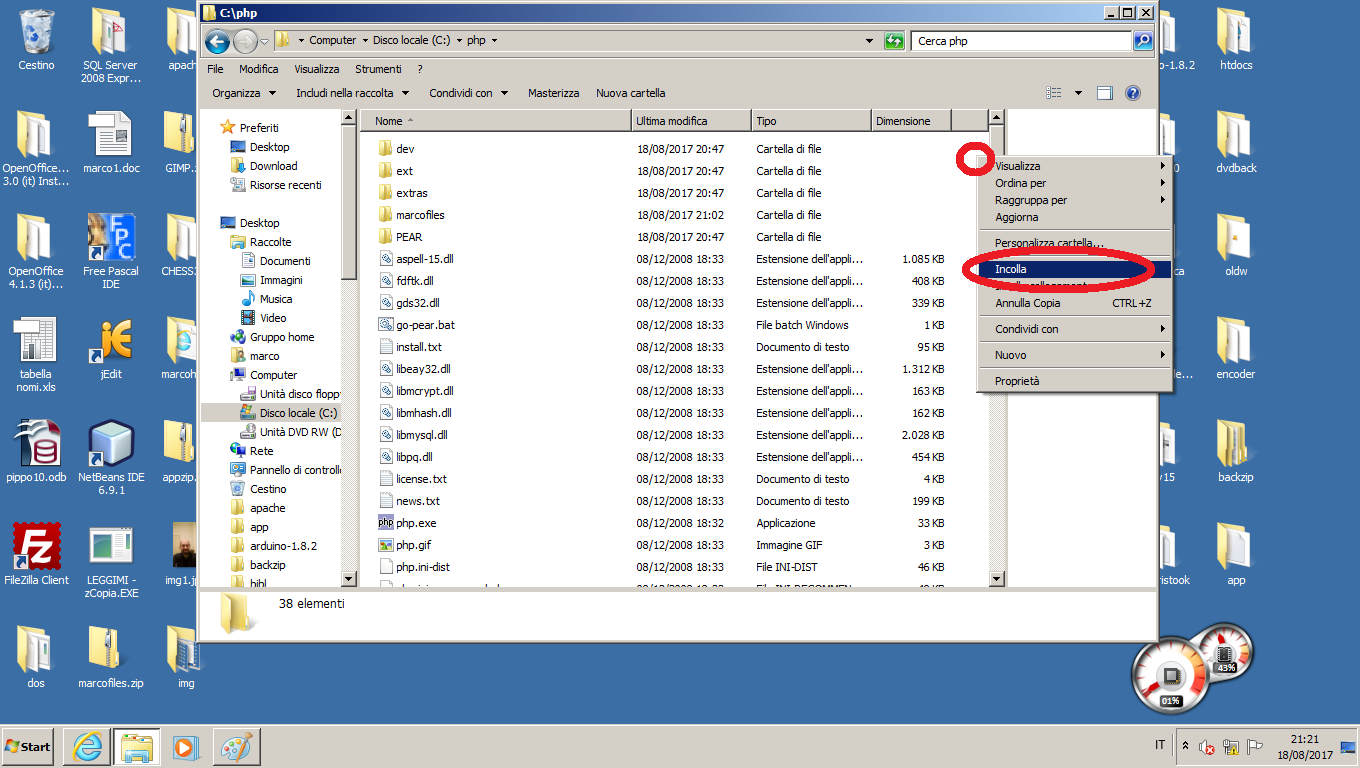Click the Nuova cartella button
The image size is (1360, 768).
(630, 93)
